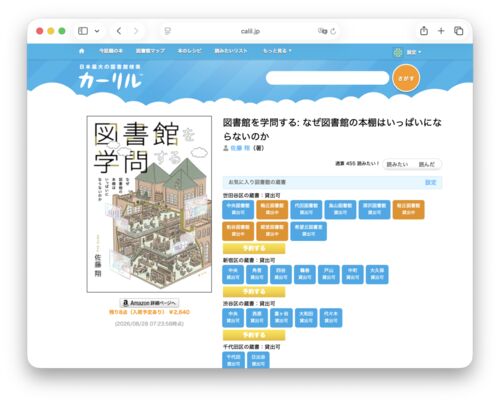Viewport: 500px width, 404px height.
Task: Select the 中町 library tile
Action: click(x=353, y=274)
